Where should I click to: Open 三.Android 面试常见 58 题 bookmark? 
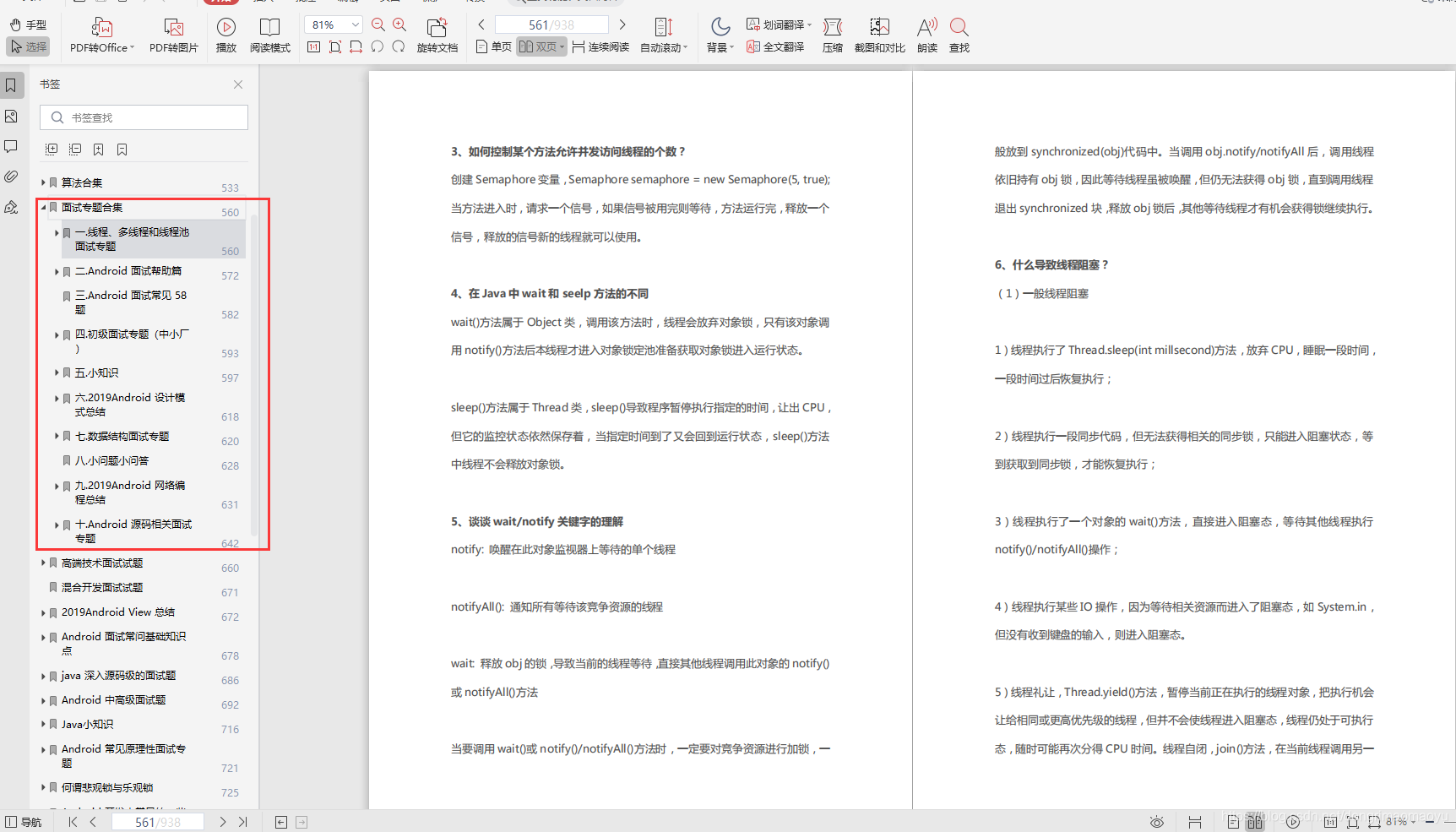[131, 302]
